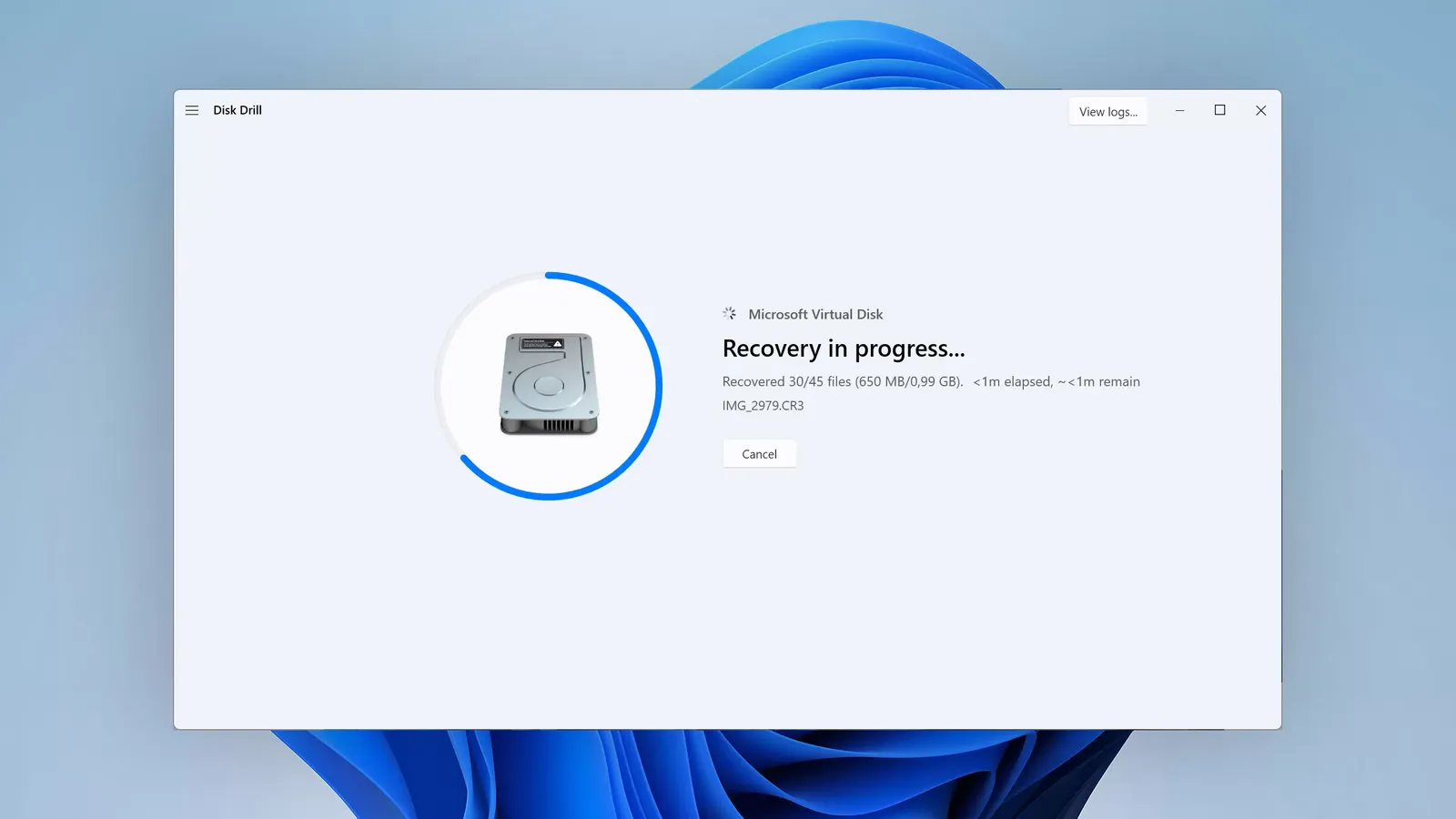This screenshot has width=1456, height=819.
Task: Open the hamburger menu in Disk Drill
Action: tap(192, 110)
